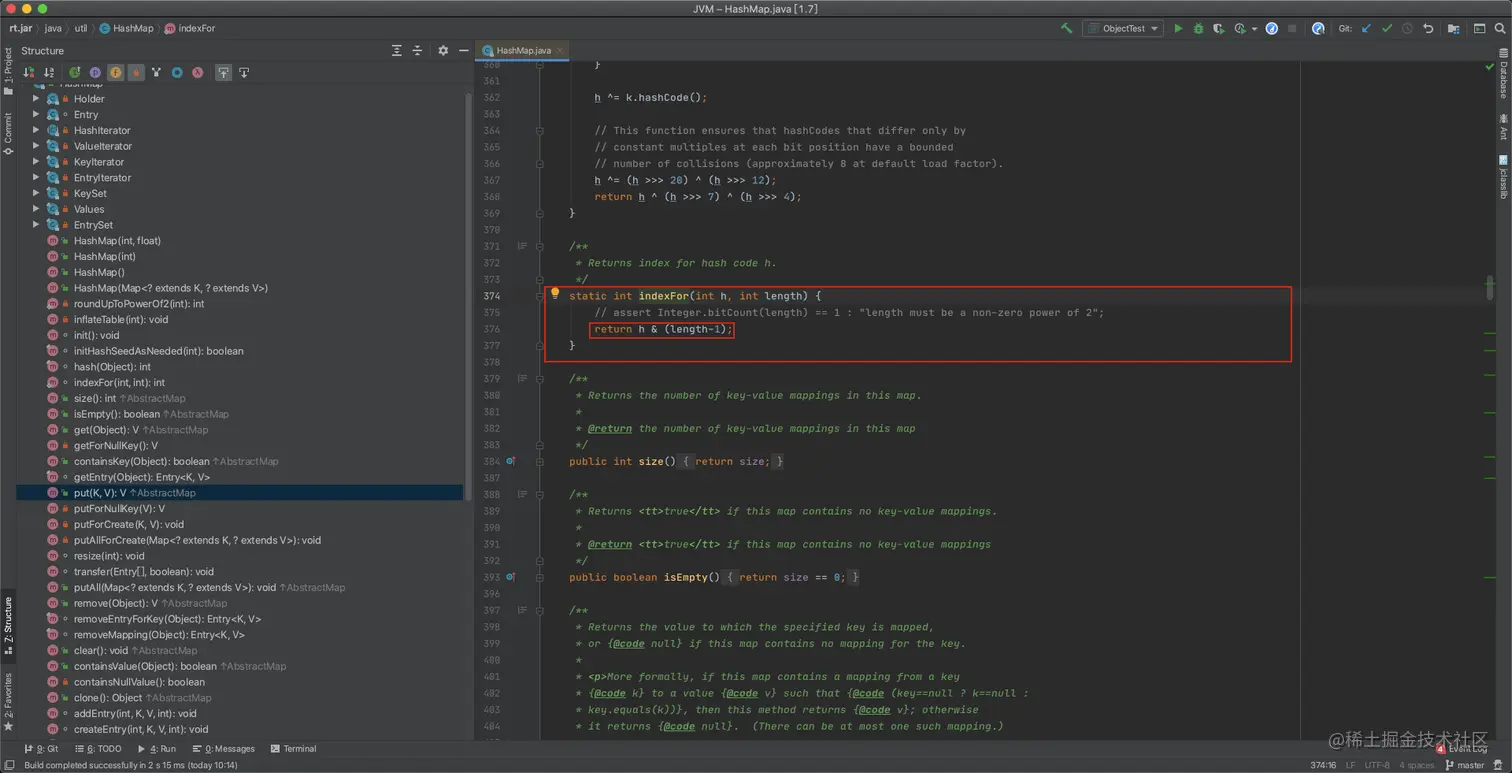Click util in the navigation breadcrumb
The image size is (1512, 773).
[80, 29]
